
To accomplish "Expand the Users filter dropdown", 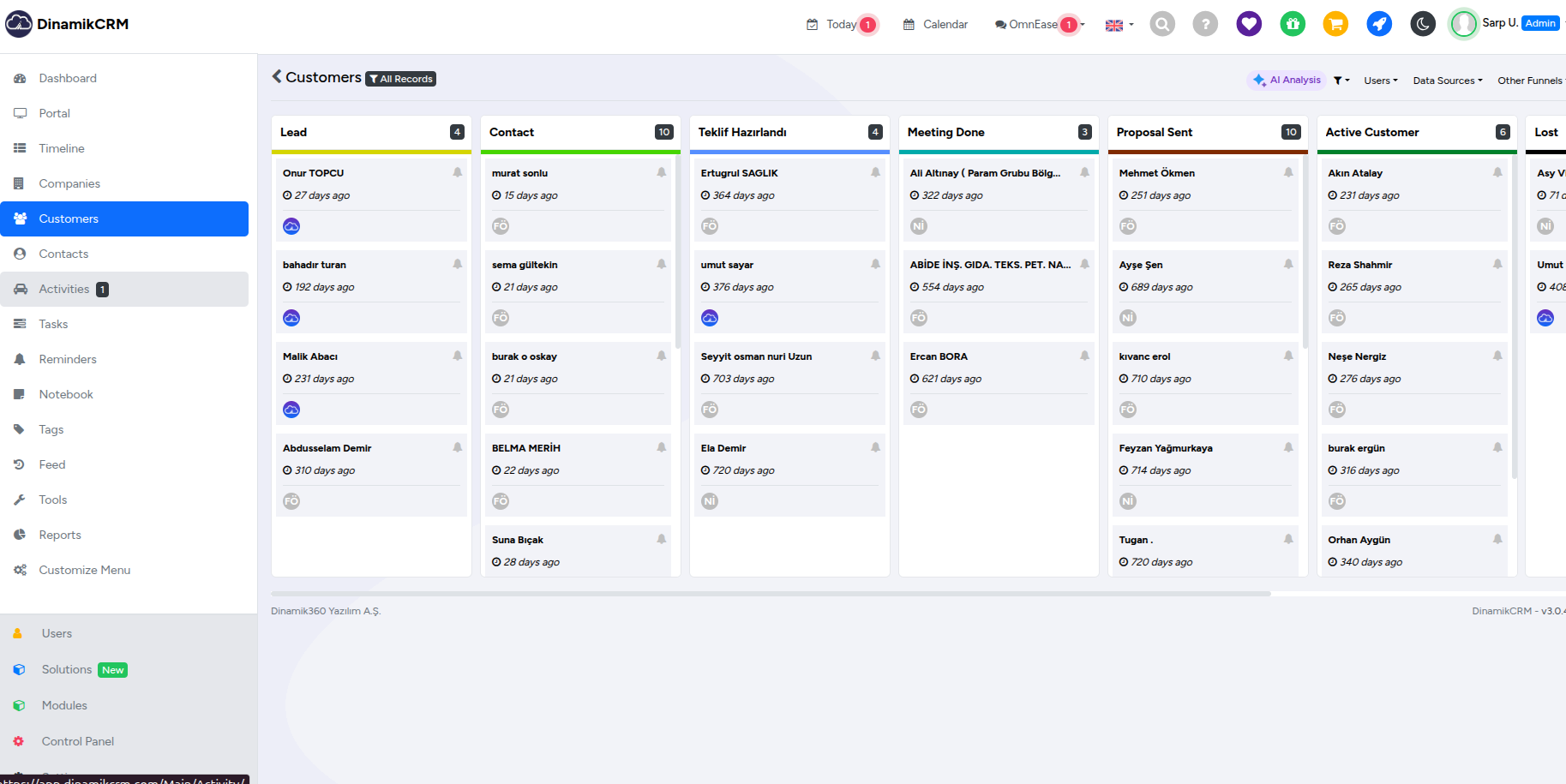I will tap(1380, 81).
